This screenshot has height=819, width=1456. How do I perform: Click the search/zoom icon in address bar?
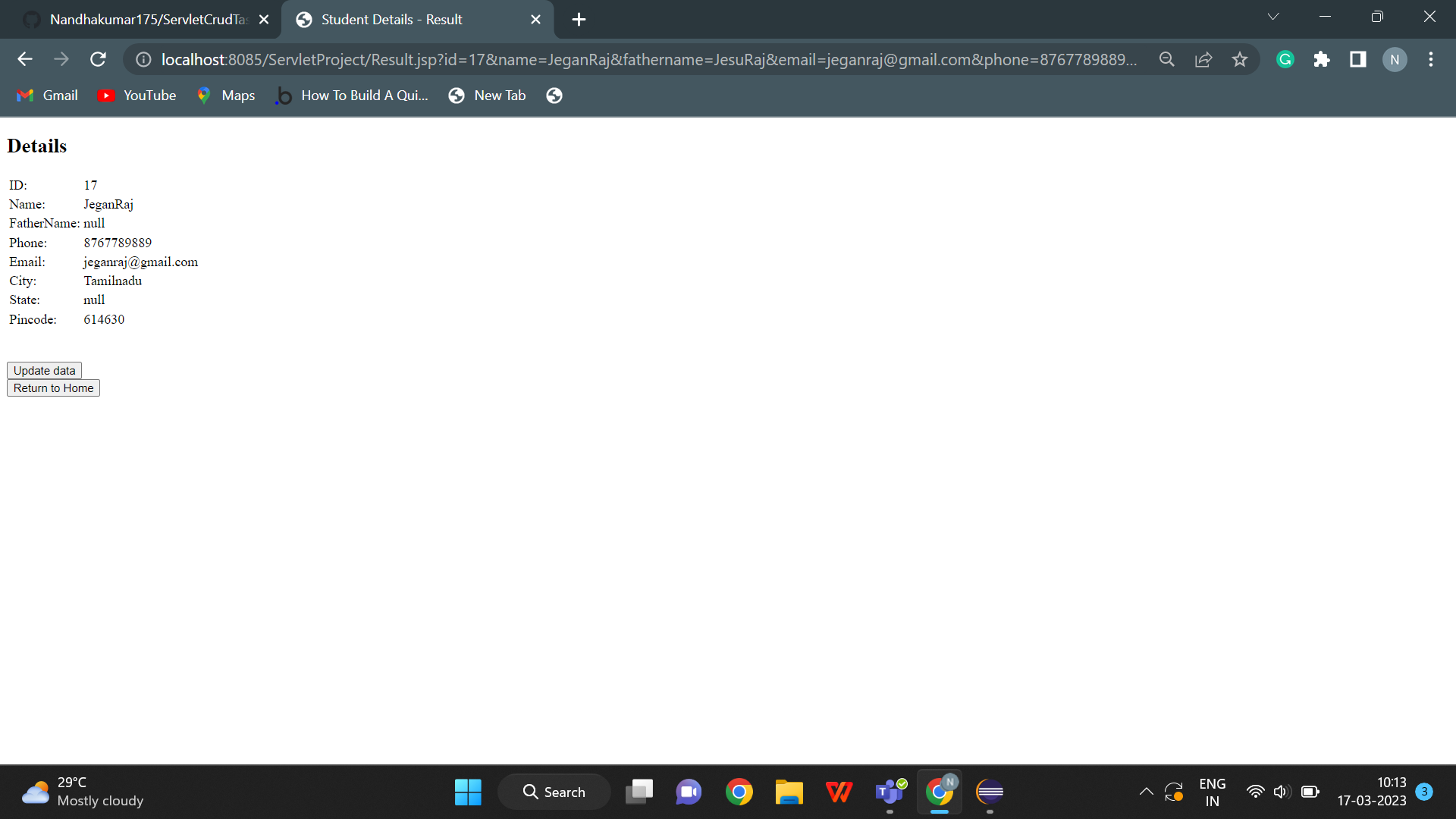[1167, 59]
